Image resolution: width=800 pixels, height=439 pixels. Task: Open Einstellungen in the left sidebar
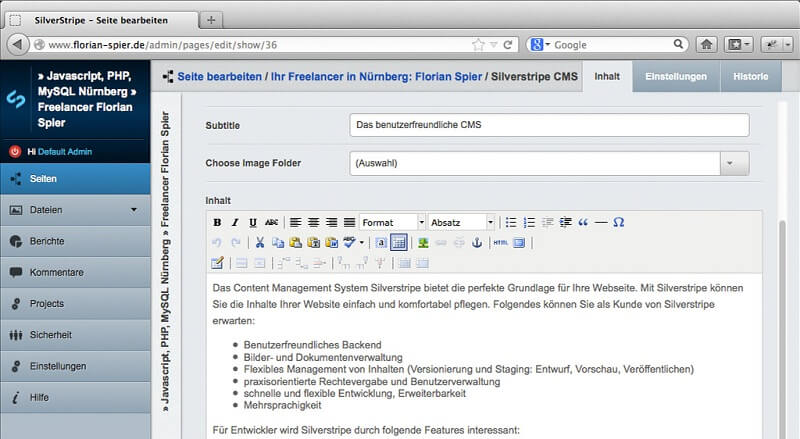click(76, 366)
